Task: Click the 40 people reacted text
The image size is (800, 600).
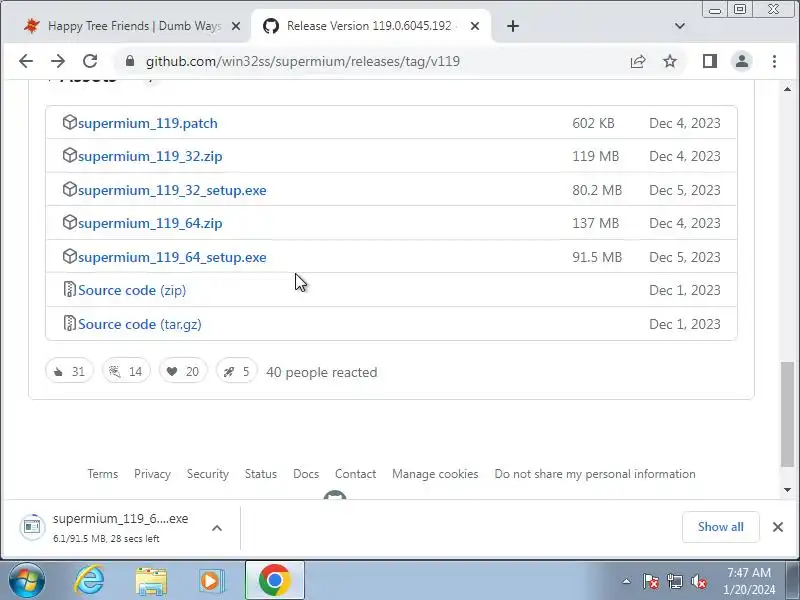Action: (x=321, y=372)
